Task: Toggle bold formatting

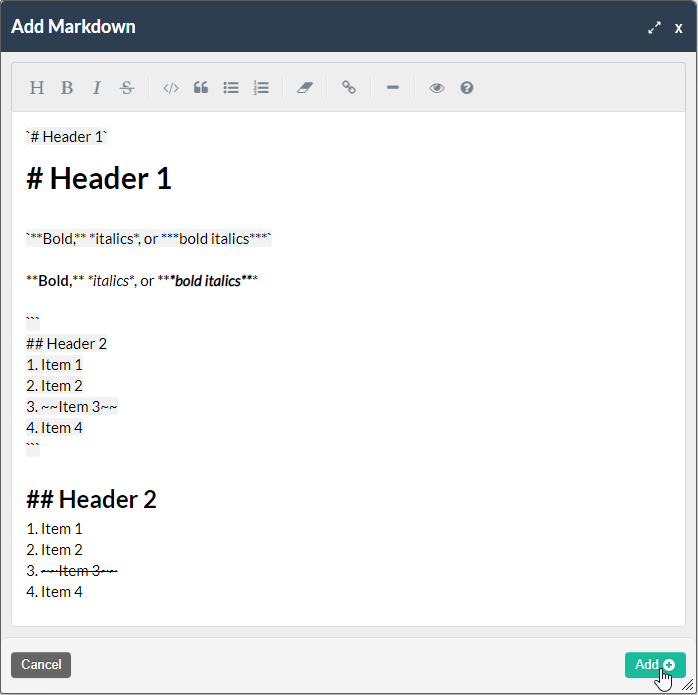Action: [67, 88]
